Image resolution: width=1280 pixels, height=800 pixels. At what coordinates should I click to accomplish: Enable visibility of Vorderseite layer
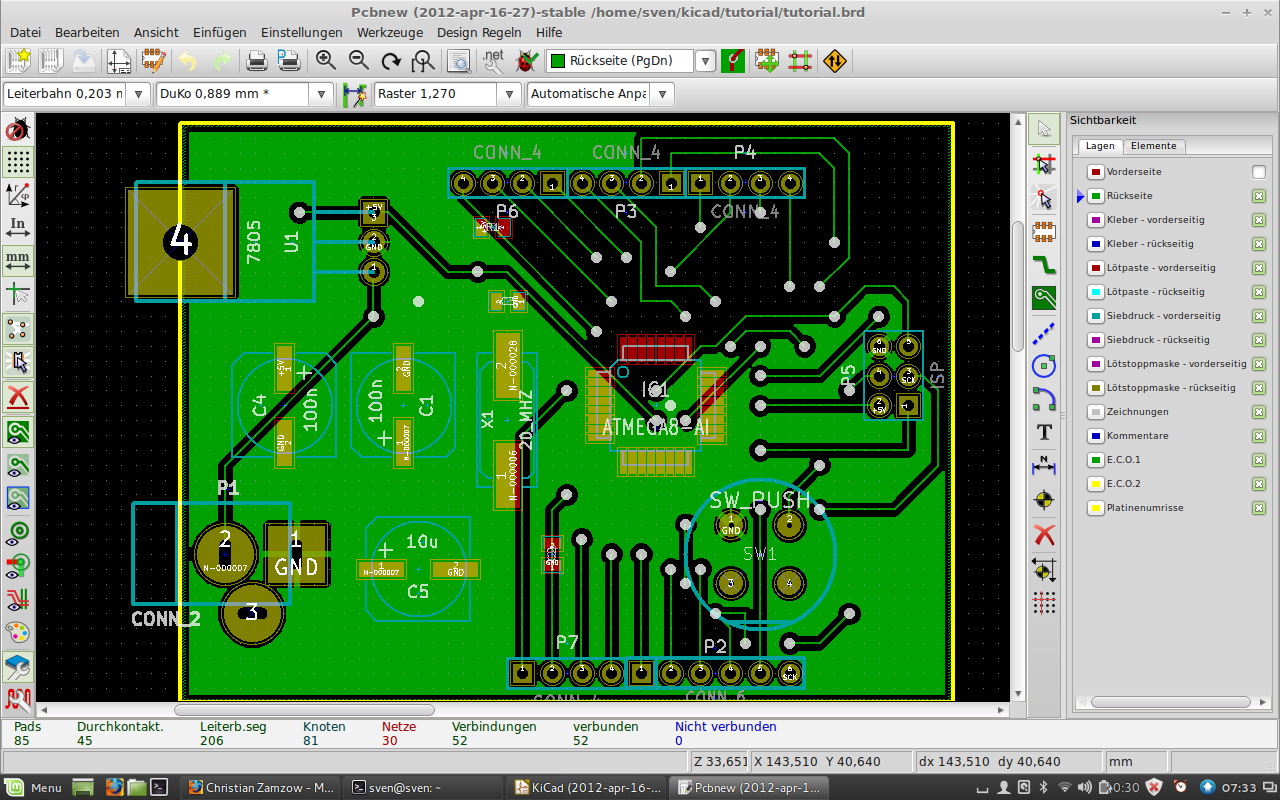(x=1259, y=172)
